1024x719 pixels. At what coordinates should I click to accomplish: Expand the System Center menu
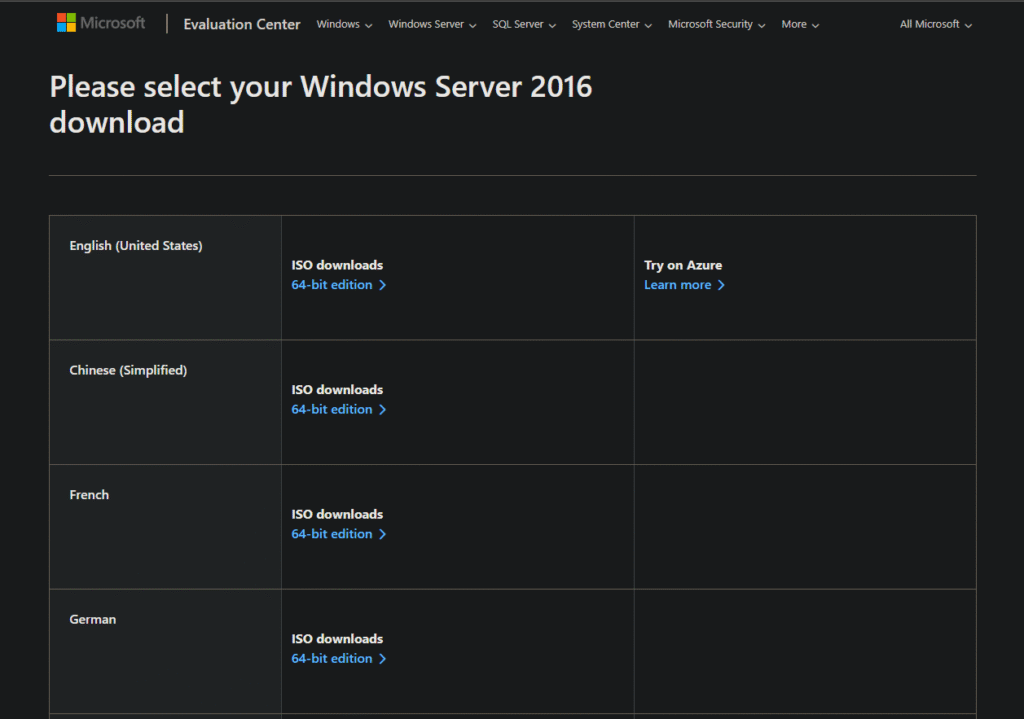[612, 24]
